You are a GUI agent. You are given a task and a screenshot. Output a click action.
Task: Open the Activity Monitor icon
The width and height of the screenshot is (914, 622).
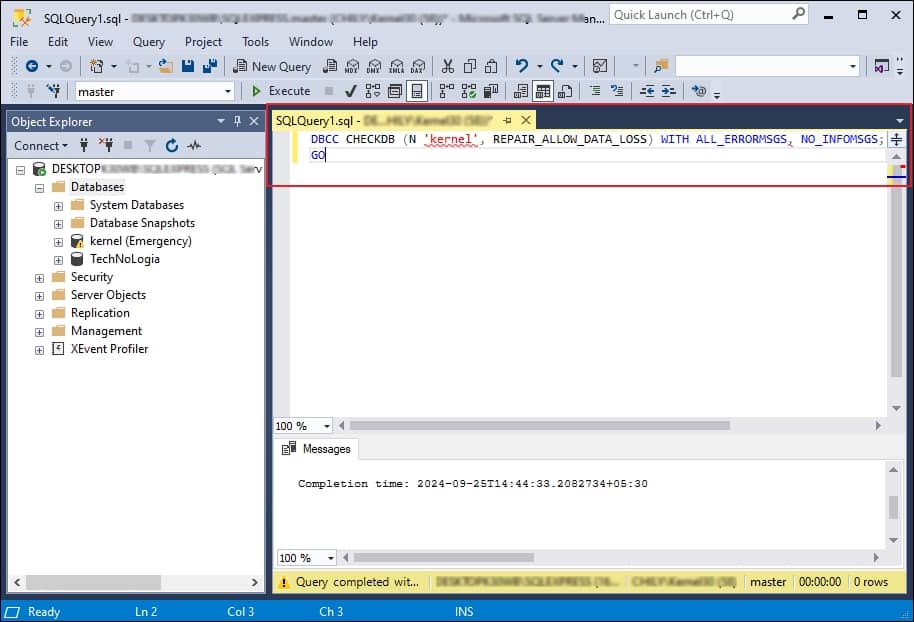pyautogui.click(x=600, y=66)
